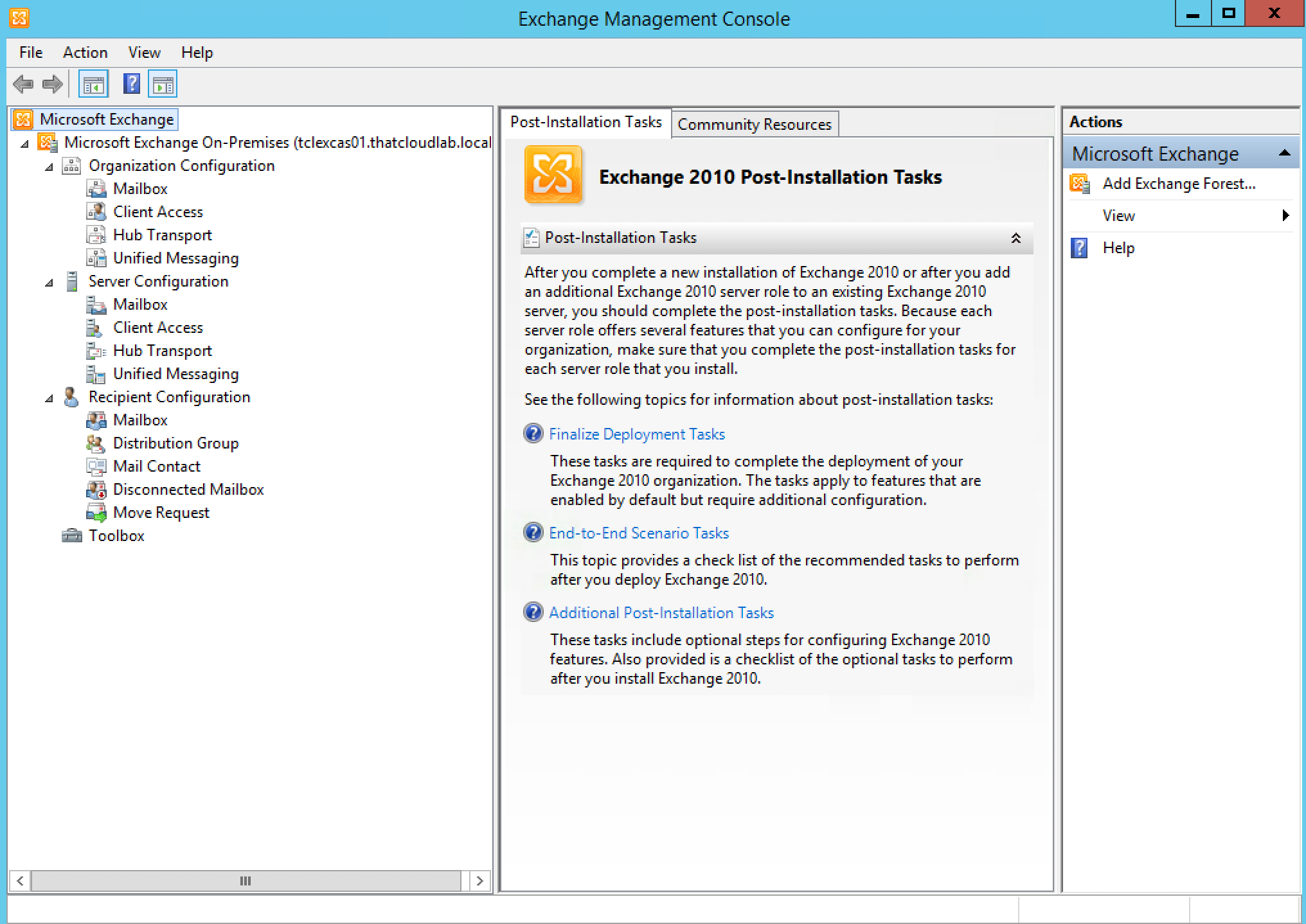Collapse the Recipient Configuration node
Screen dimensions: 1306x924
49,398
